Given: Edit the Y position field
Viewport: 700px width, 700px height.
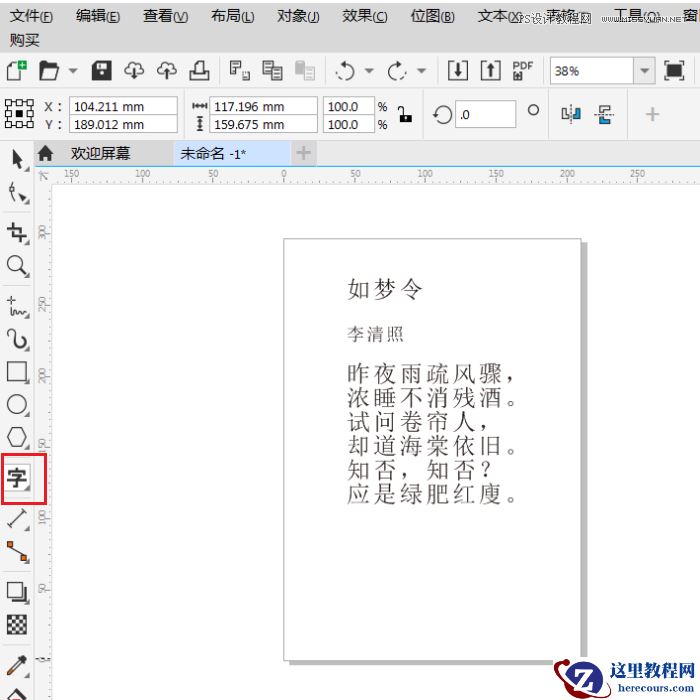Looking at the screenshot, I should [x=123, y=124].
